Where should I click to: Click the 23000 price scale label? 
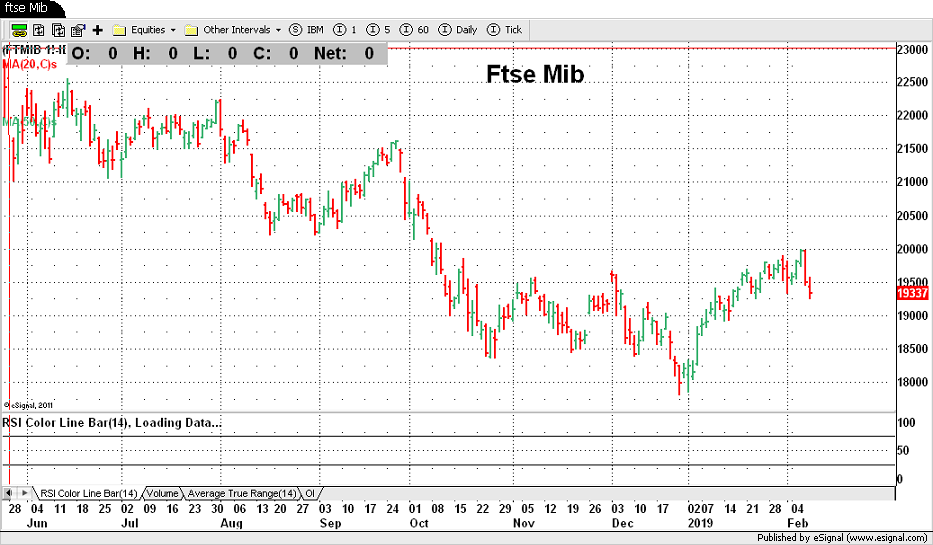[x=912, y=49]
